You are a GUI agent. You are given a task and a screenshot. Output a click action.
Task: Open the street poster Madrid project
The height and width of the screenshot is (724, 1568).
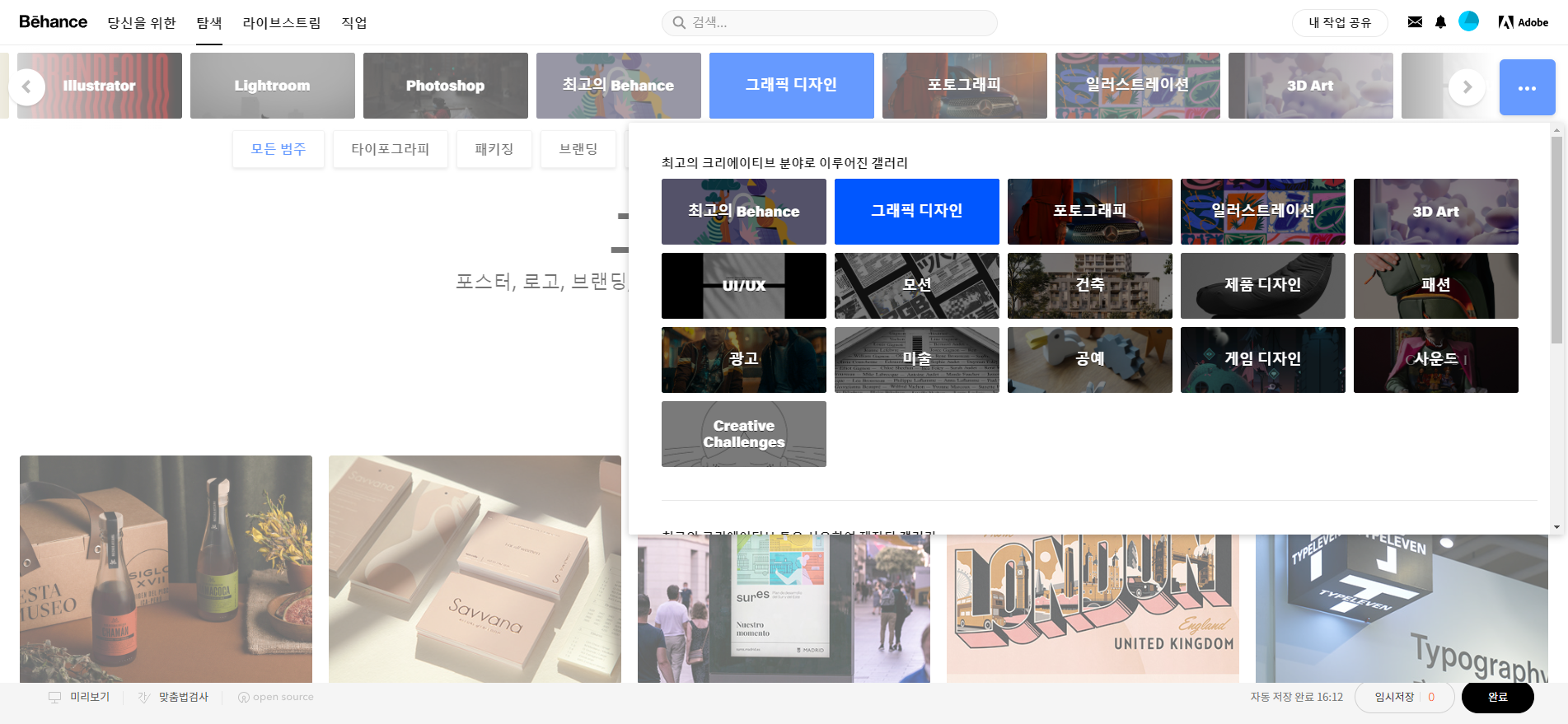[x=784, y=608]
